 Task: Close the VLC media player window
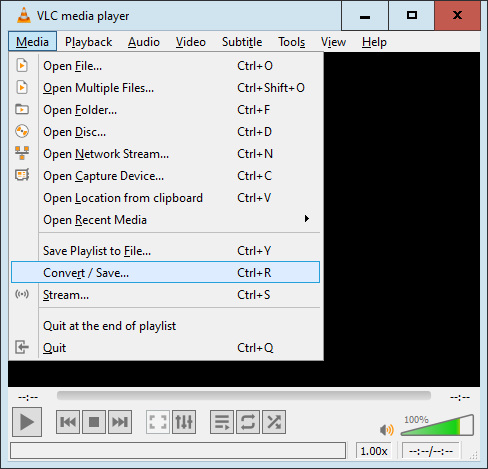pyautogui.click(x=457, y=15)
